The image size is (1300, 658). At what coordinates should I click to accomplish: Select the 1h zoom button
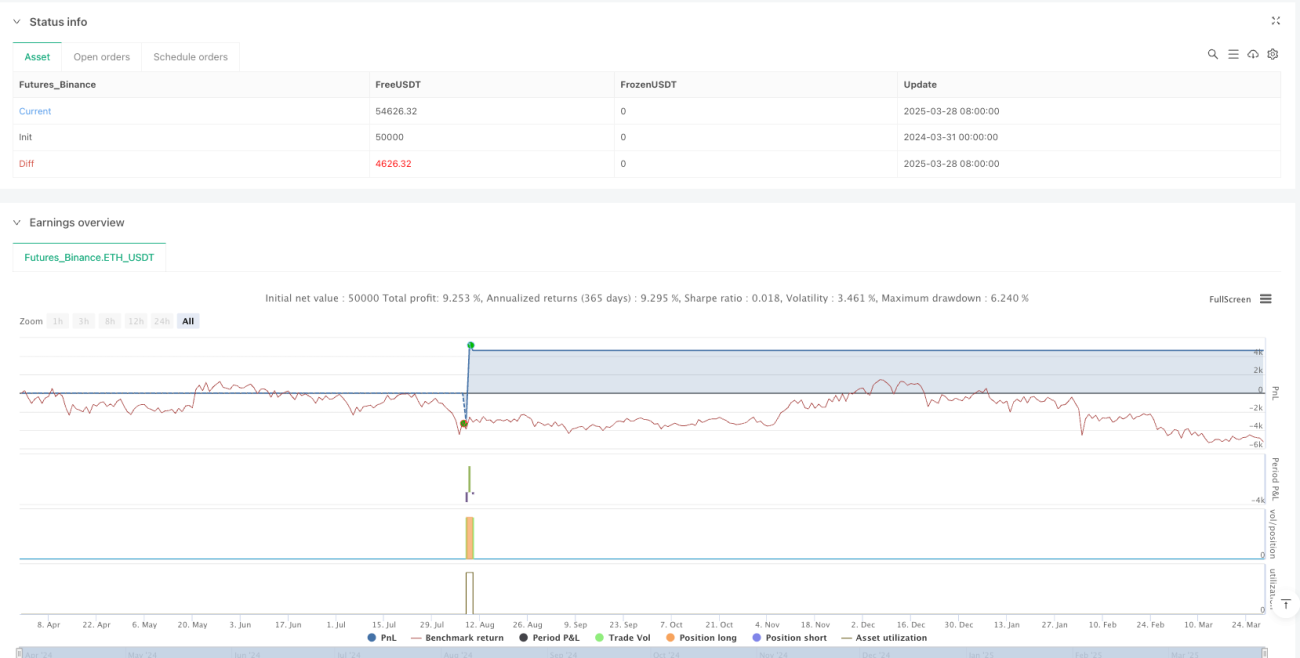[x=59, y=321]
